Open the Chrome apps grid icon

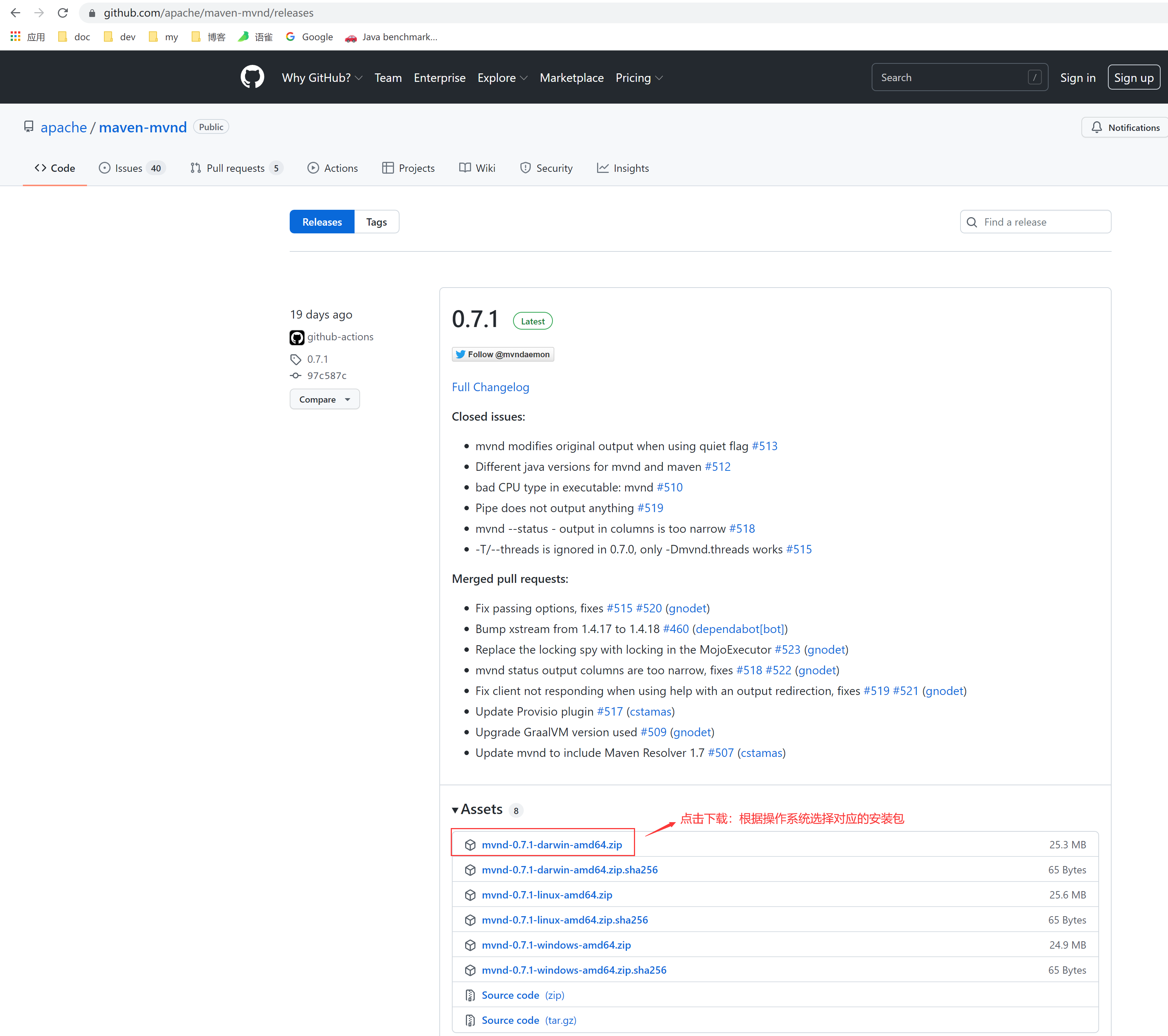click(15, 36)
